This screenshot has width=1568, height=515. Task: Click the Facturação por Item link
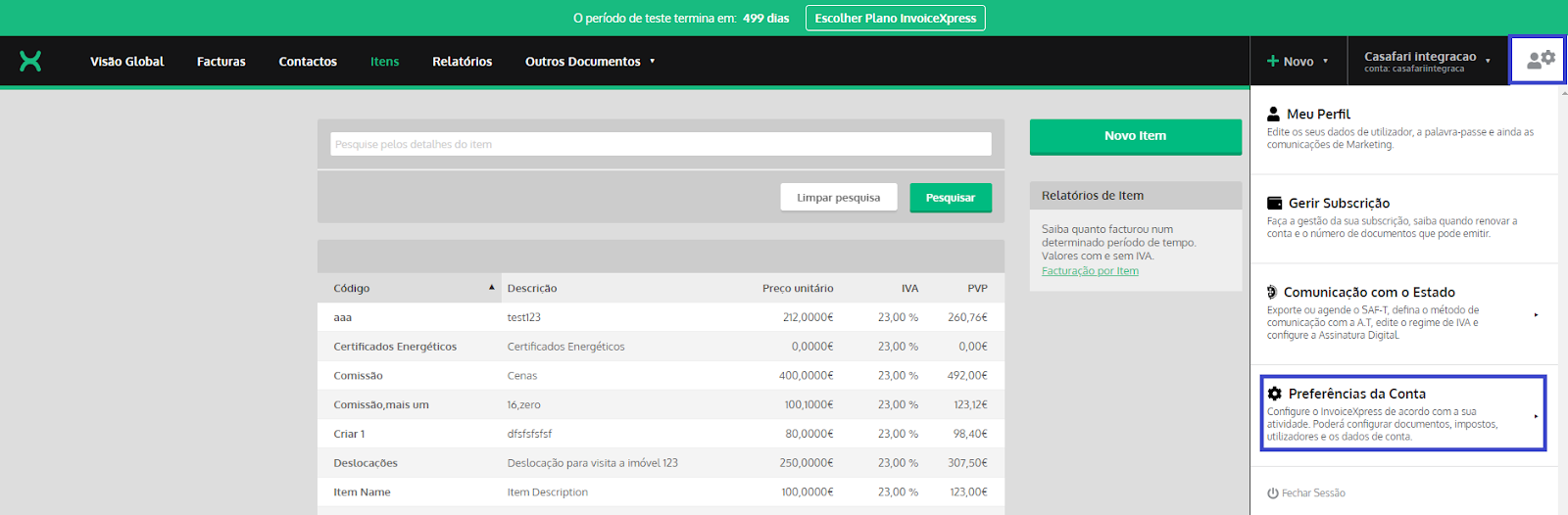pos(1090,271)
